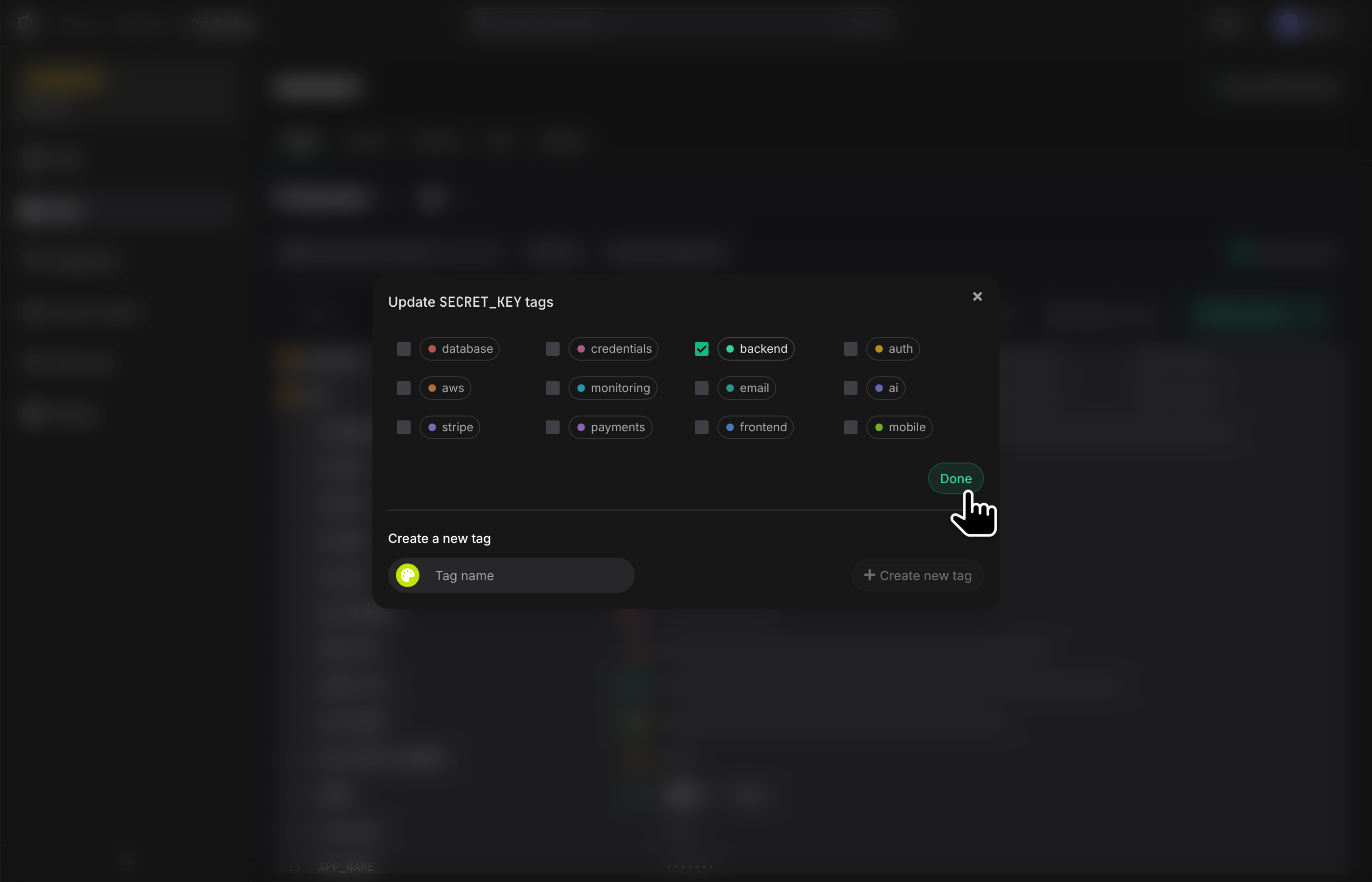This screenshot has height=882, width=1372.
Task: Check the ai tag checkbox
Action: click(x=850, y=388)
